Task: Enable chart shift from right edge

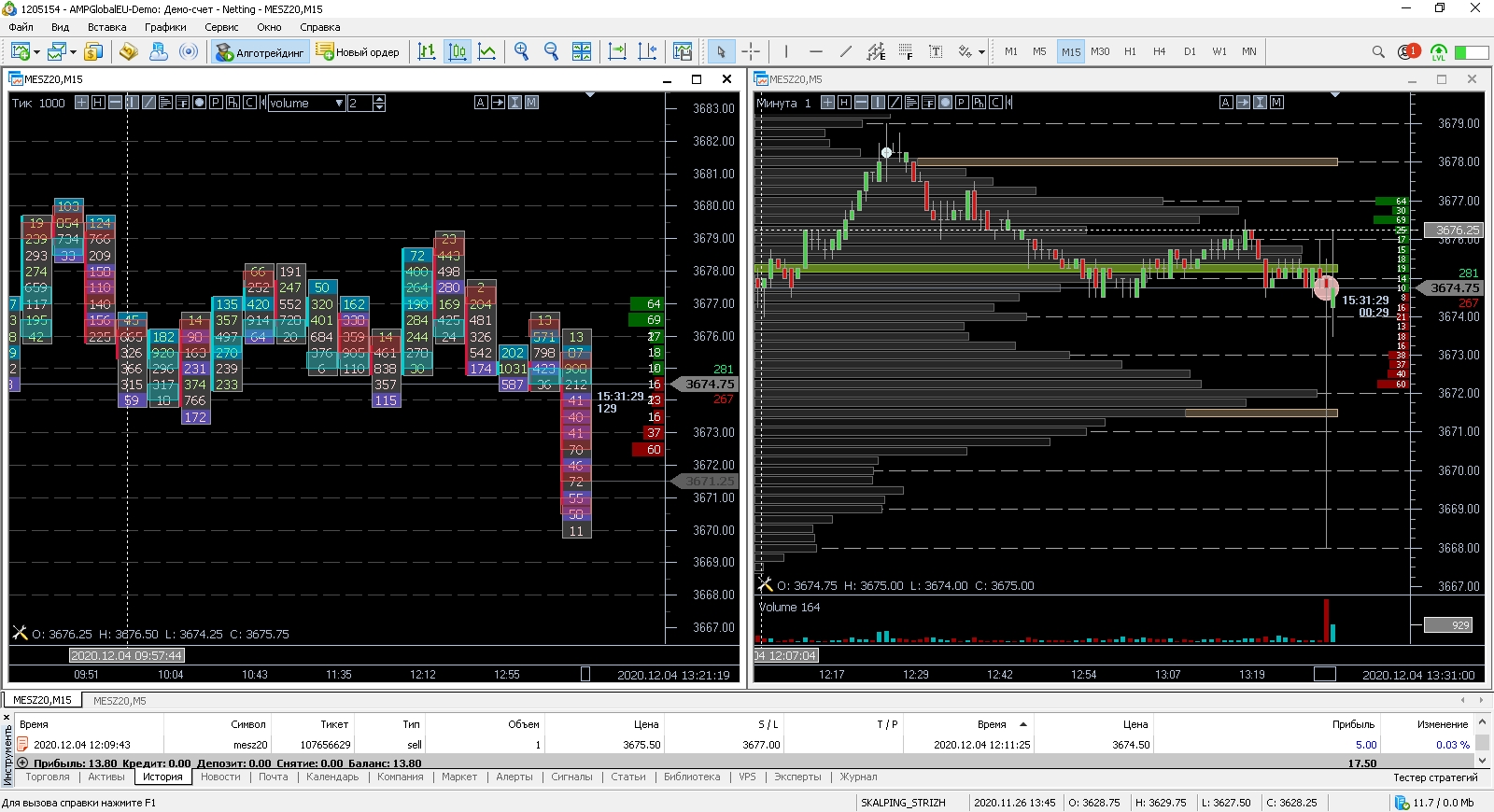Action: pyautogui.click(x=647, y=51)
